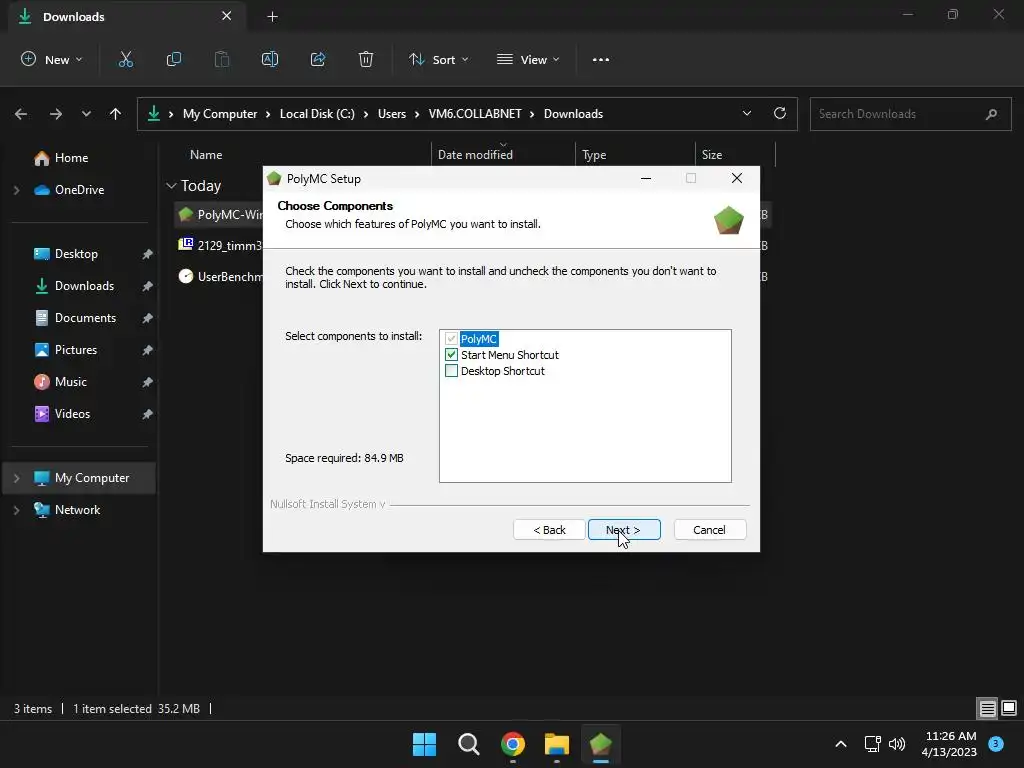Open clock and date 11:26 AM
The height and width of the screenshot is (768, 1024).
pyautogui.click(x=949, y=744)
